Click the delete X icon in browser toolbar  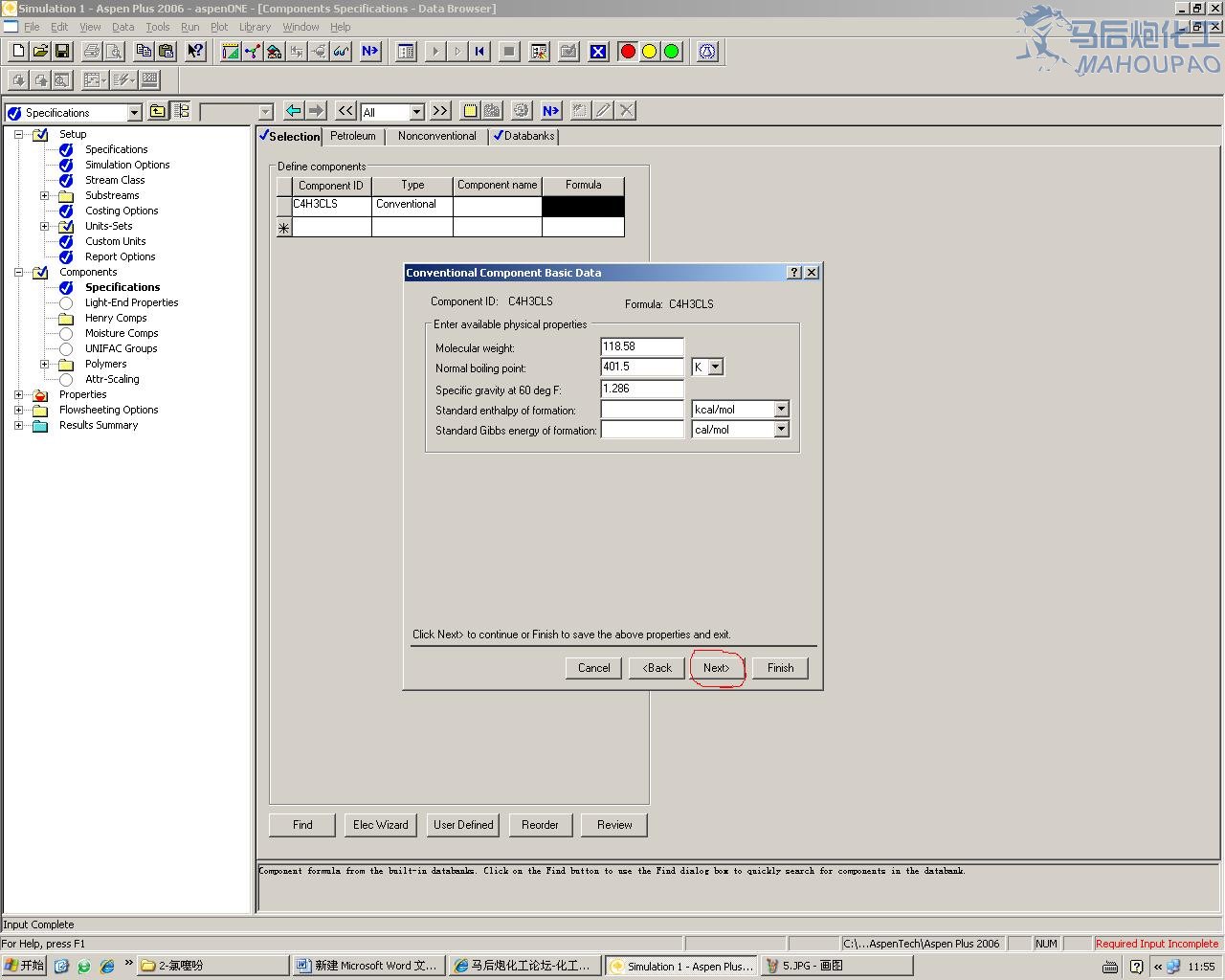point(626,111)
